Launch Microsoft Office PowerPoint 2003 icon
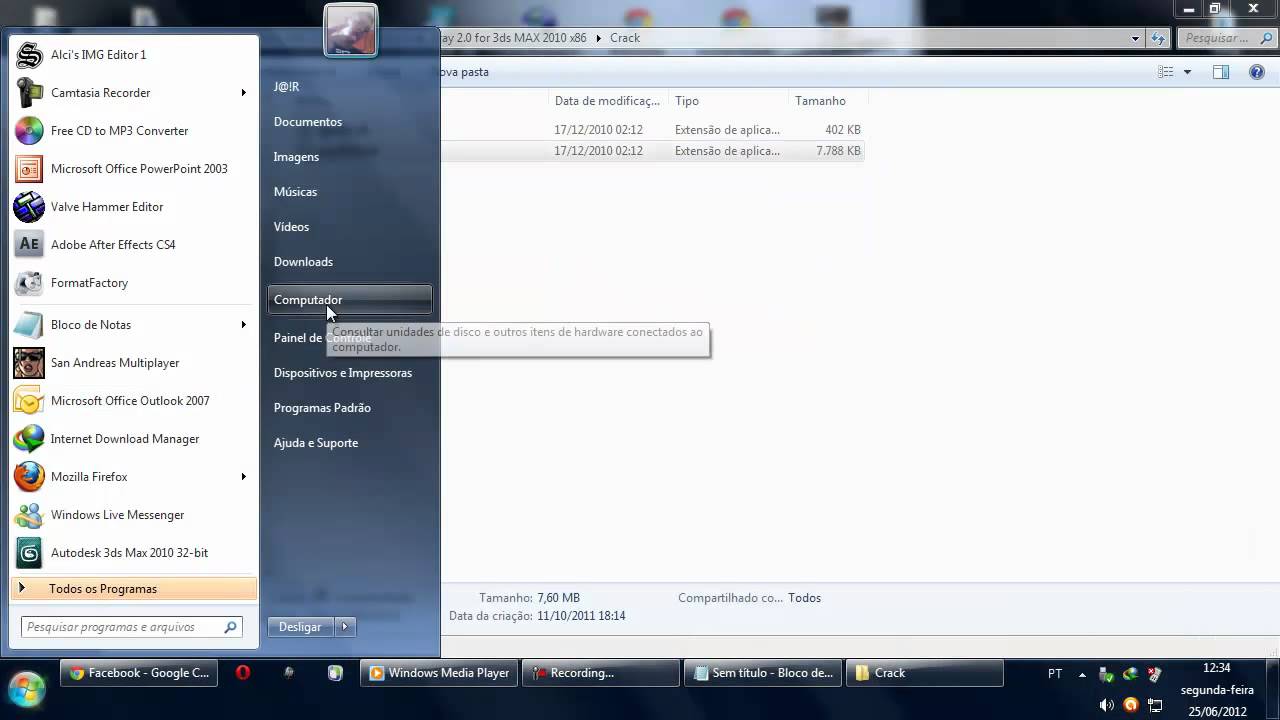The height and width of the screenshot is (720, 1280). 29,169
